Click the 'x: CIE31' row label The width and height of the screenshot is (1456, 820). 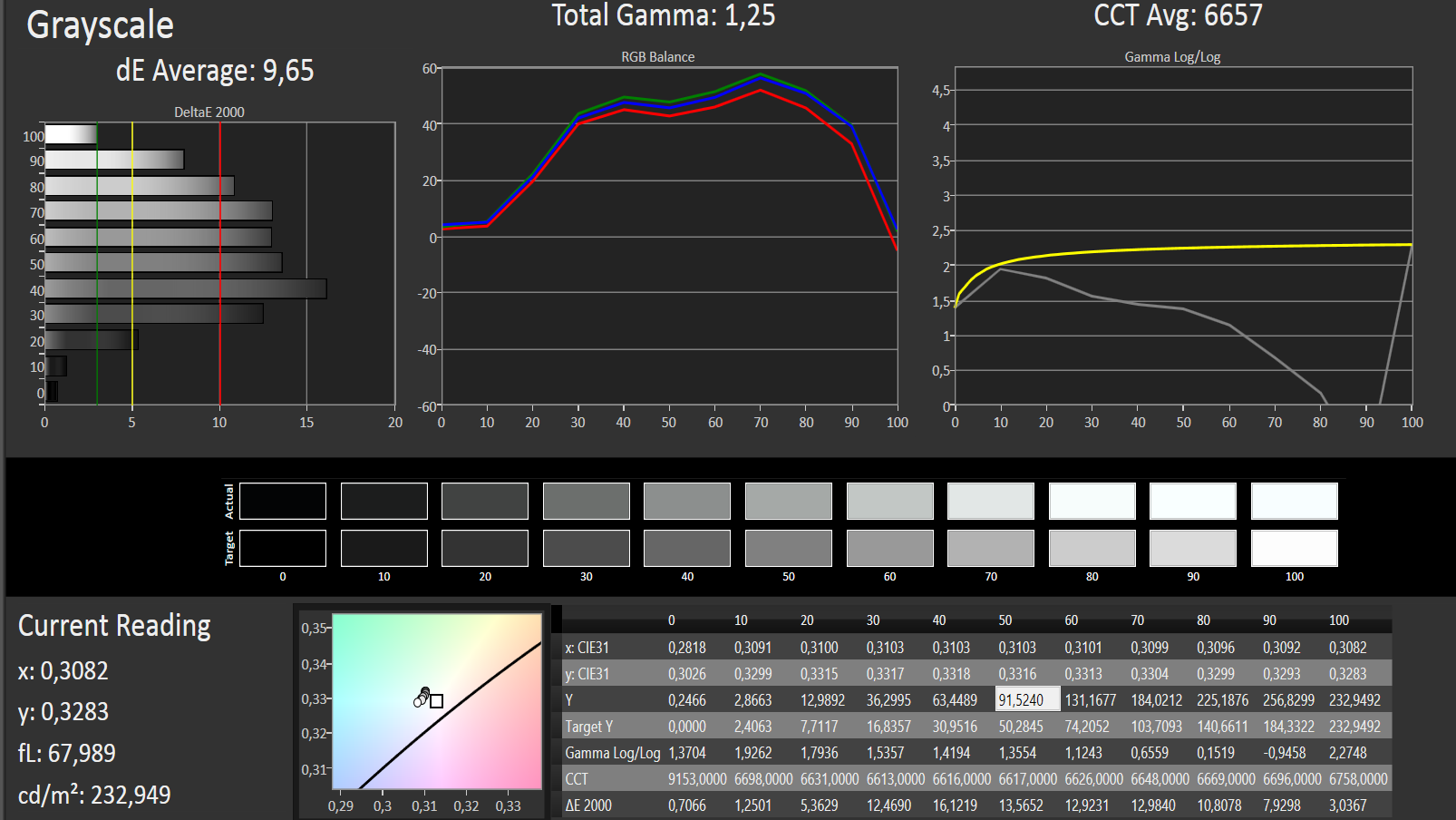point(587,648)
